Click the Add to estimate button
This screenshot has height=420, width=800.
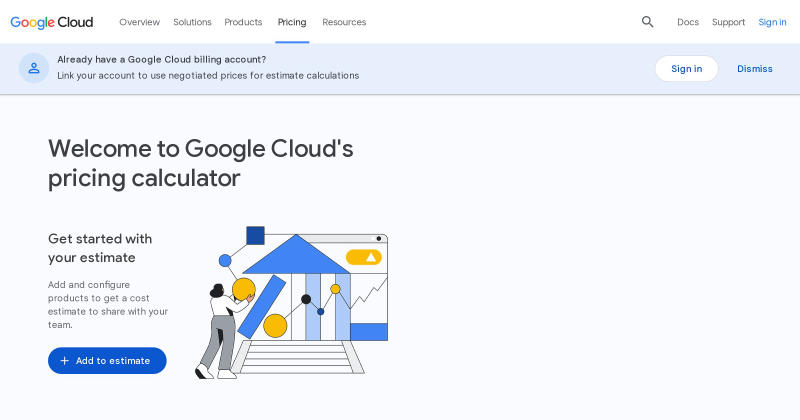(107, 360)
